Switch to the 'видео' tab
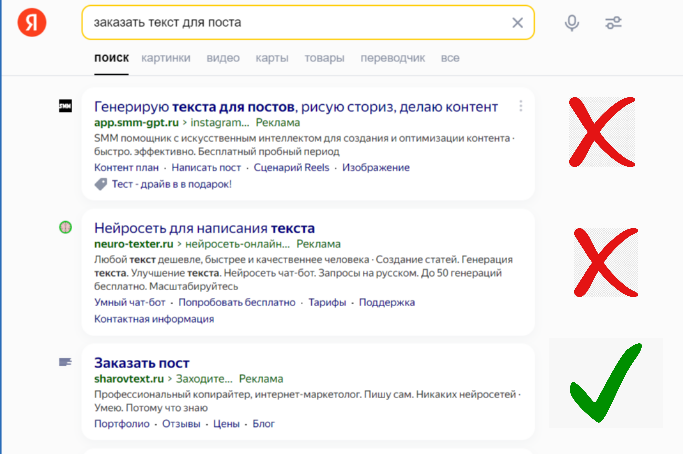Screen dimensions: 683x454 (223, 58)
